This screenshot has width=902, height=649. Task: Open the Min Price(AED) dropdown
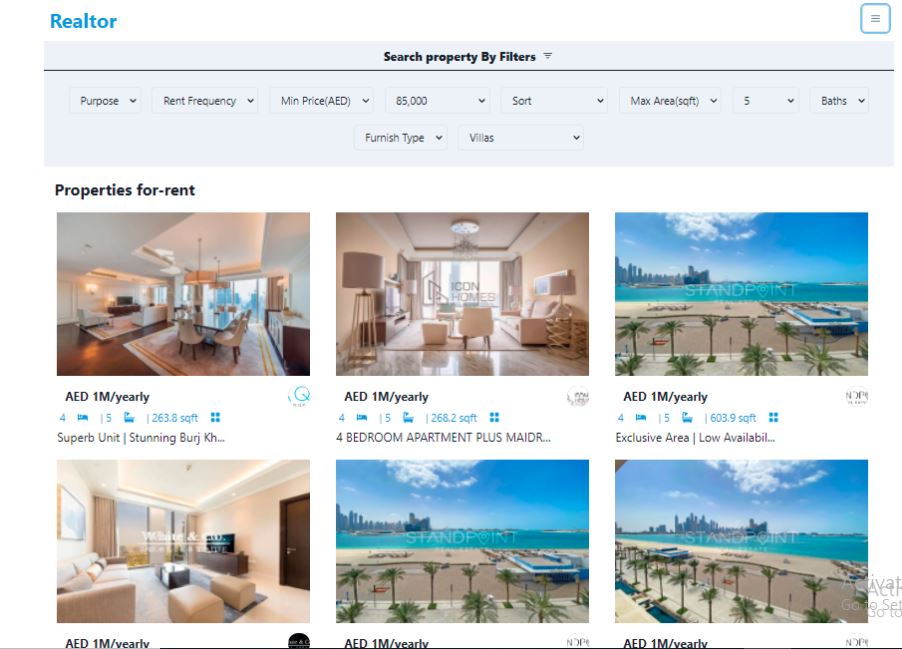point(322,101)
